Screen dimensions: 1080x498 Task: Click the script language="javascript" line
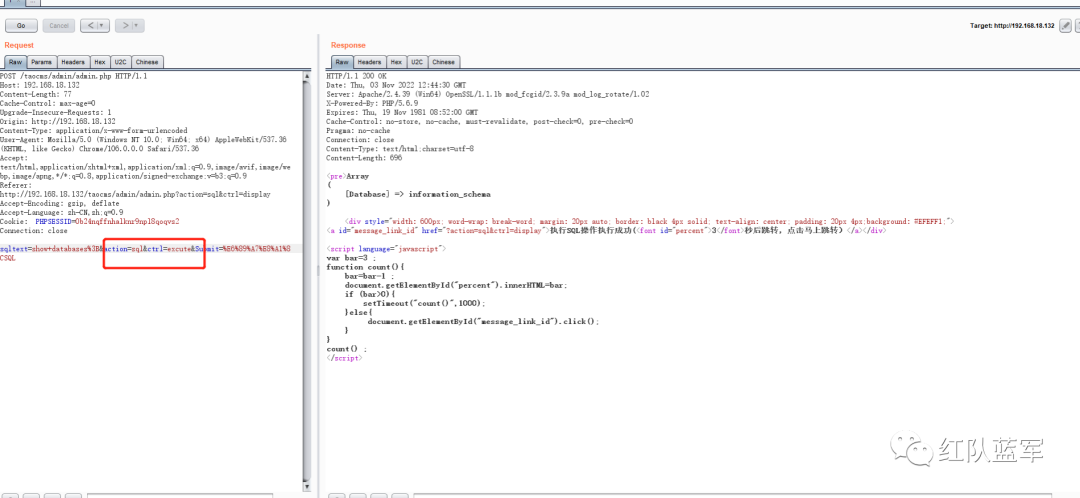click(x=386, y=248)
